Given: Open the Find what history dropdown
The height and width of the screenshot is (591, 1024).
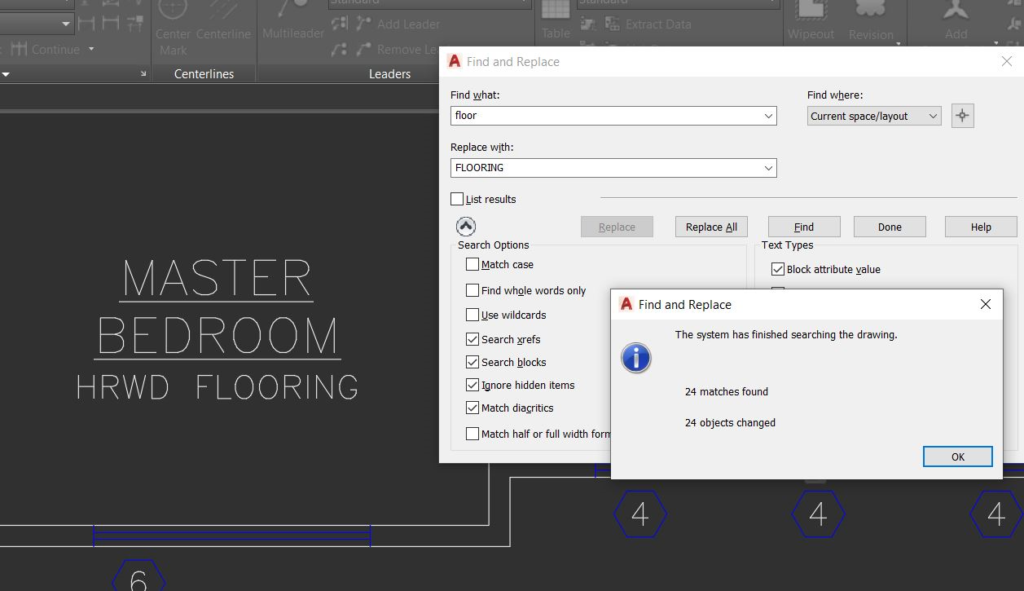Looking at the screenshot, I should click(770, 115).
